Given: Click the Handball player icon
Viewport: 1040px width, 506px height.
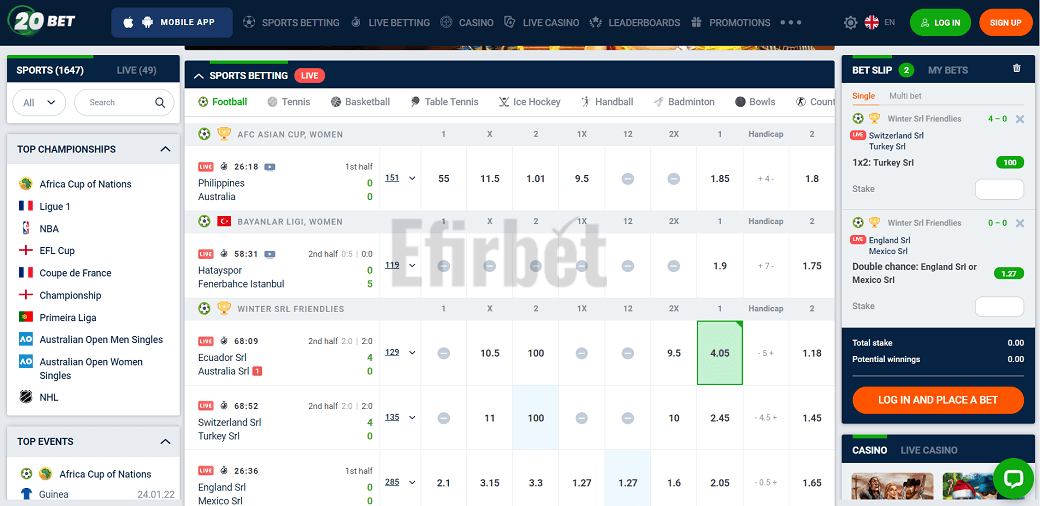Looking at the screenshot, I should pyautogui.click(x=586, y=102).
